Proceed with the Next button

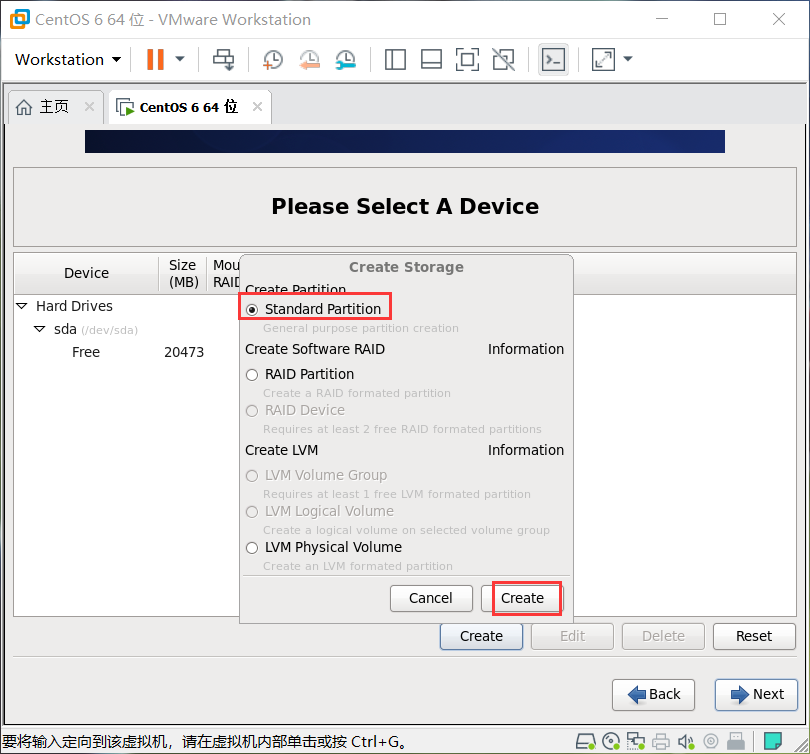[756, 695]
